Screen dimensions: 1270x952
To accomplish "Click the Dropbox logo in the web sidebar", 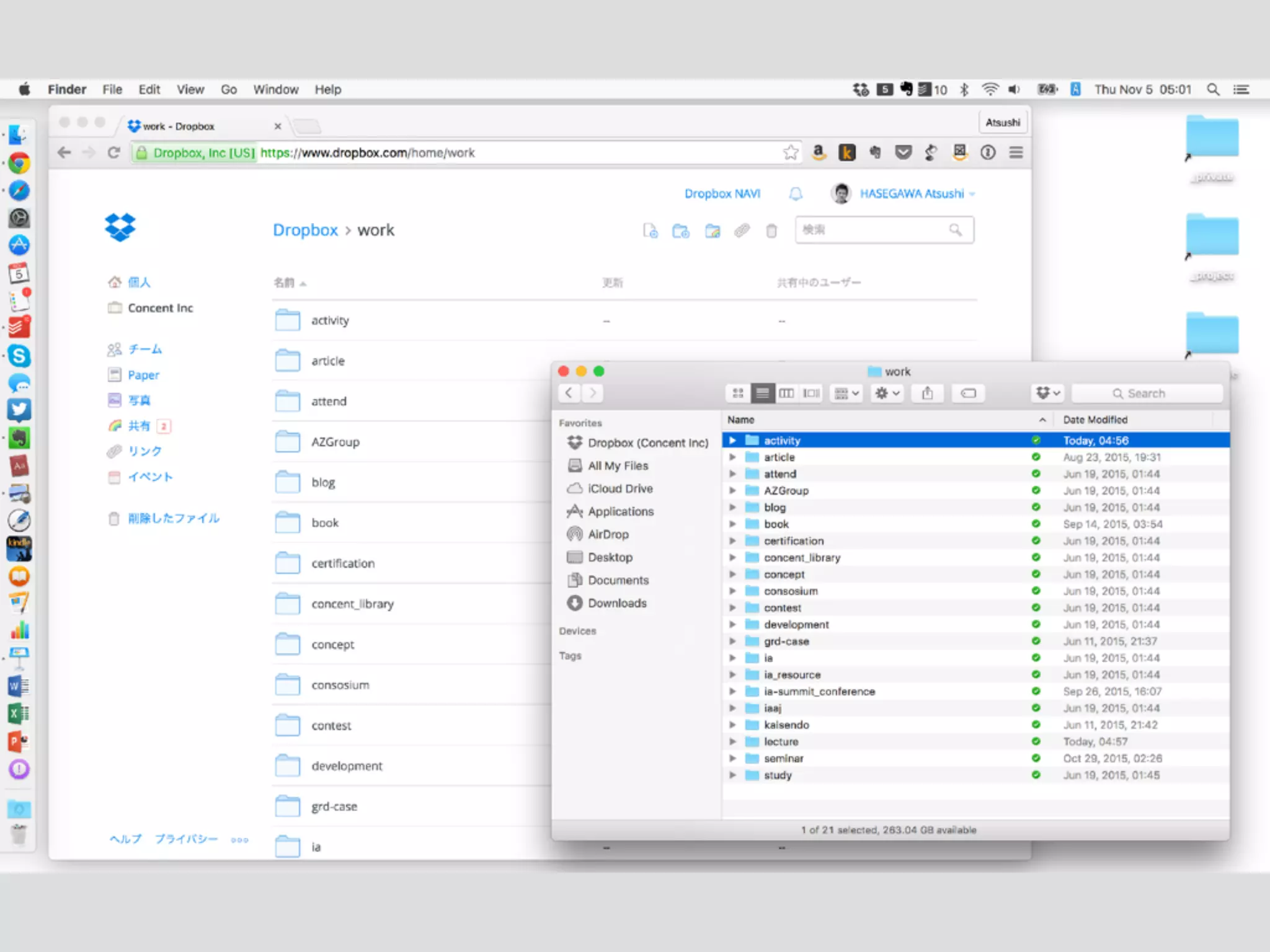I will pyautogui.click(x=120, y=227).
